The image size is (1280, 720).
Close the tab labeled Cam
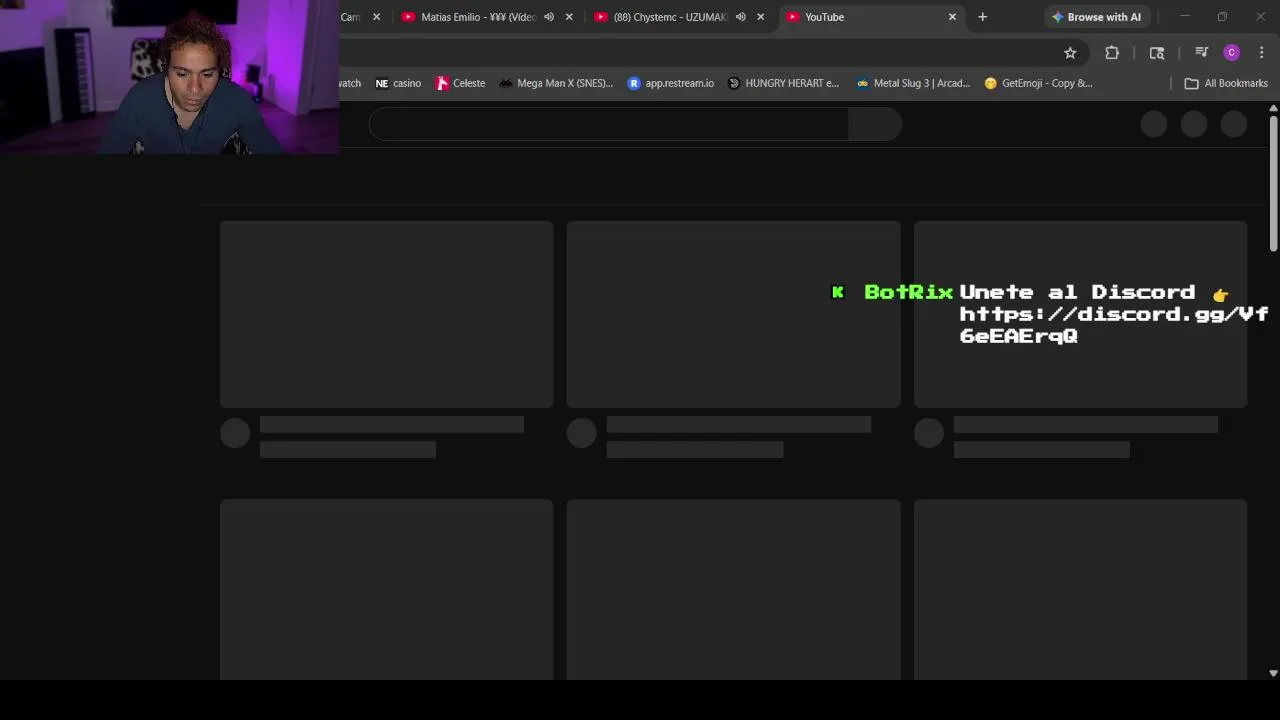(x=376, y=17)
